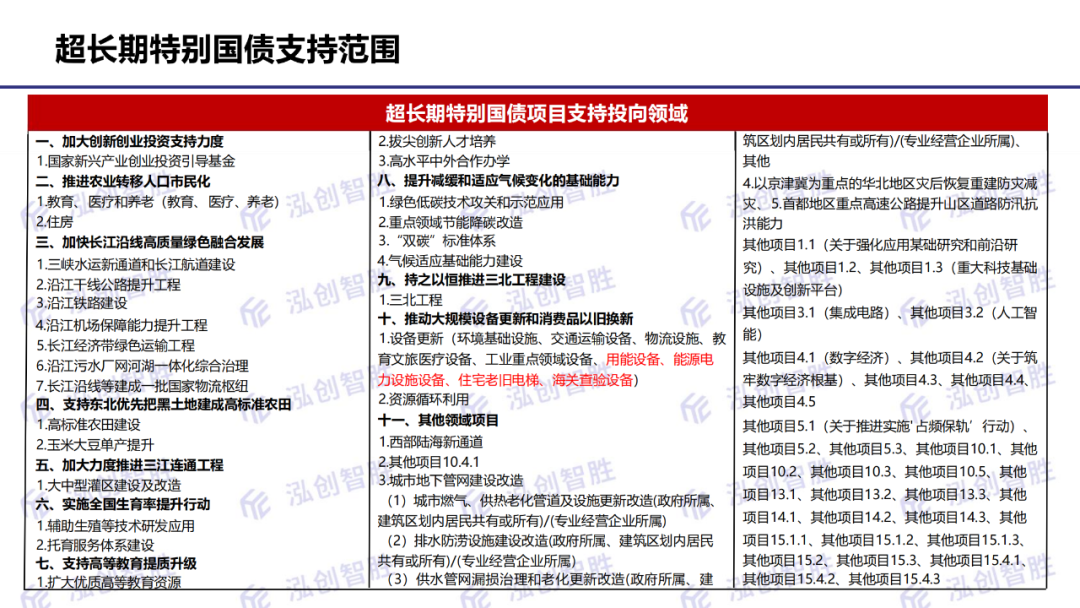Select the line 2.住房
The height and width of the screenshot is (608, 1080).
[54, 222]
